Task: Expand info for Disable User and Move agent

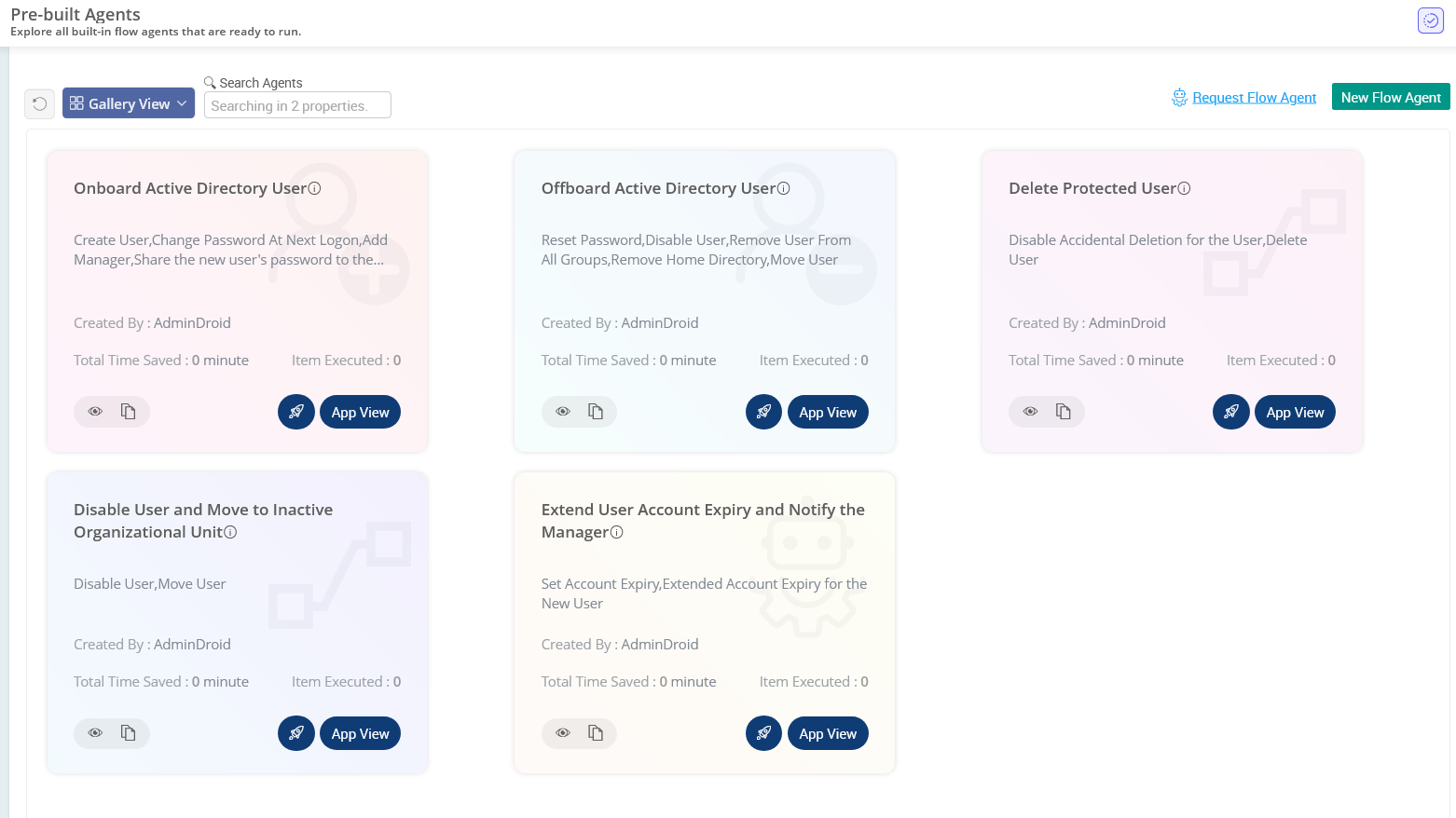Action: 230,532
